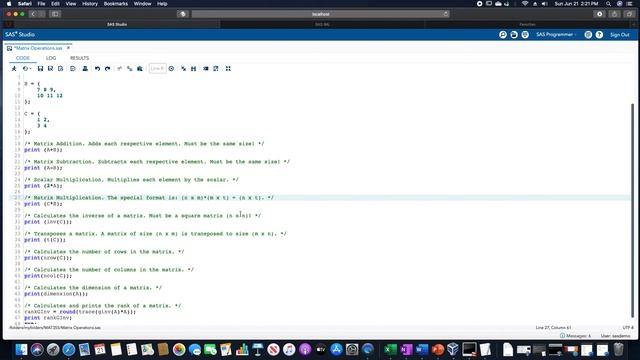Click the editor vertical scrollbar
Image resolution: width=640 pixels, height=360 pixels.
pyautogui.click(x=632, y=210)
